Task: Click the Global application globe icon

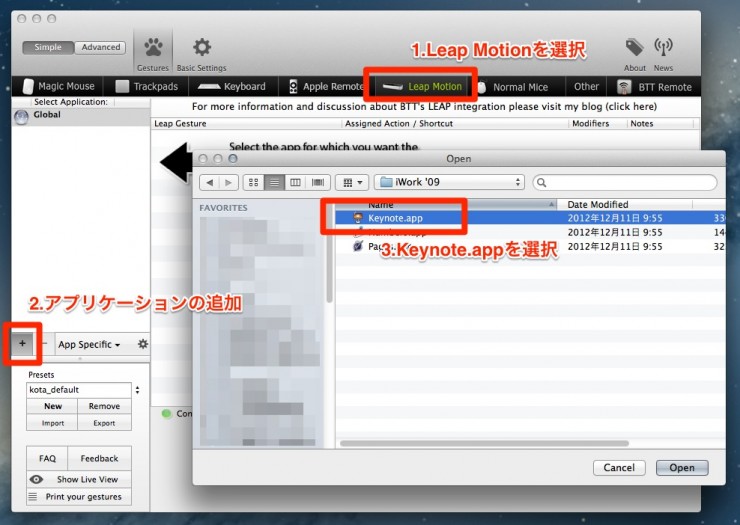Action: 21,117
